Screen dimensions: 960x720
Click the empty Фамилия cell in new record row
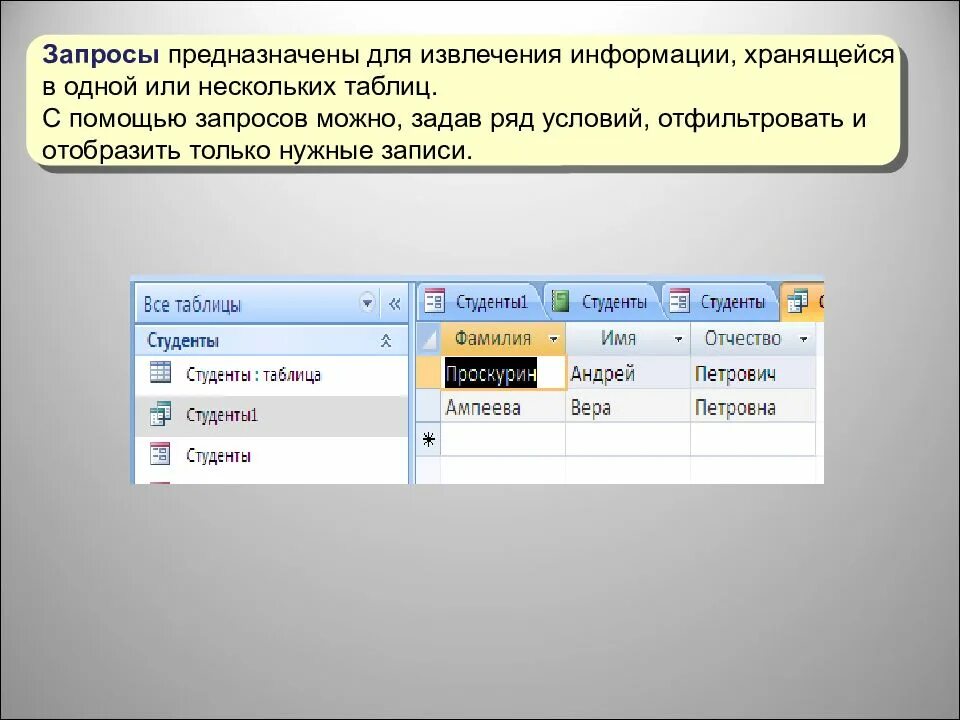point(503,440)
